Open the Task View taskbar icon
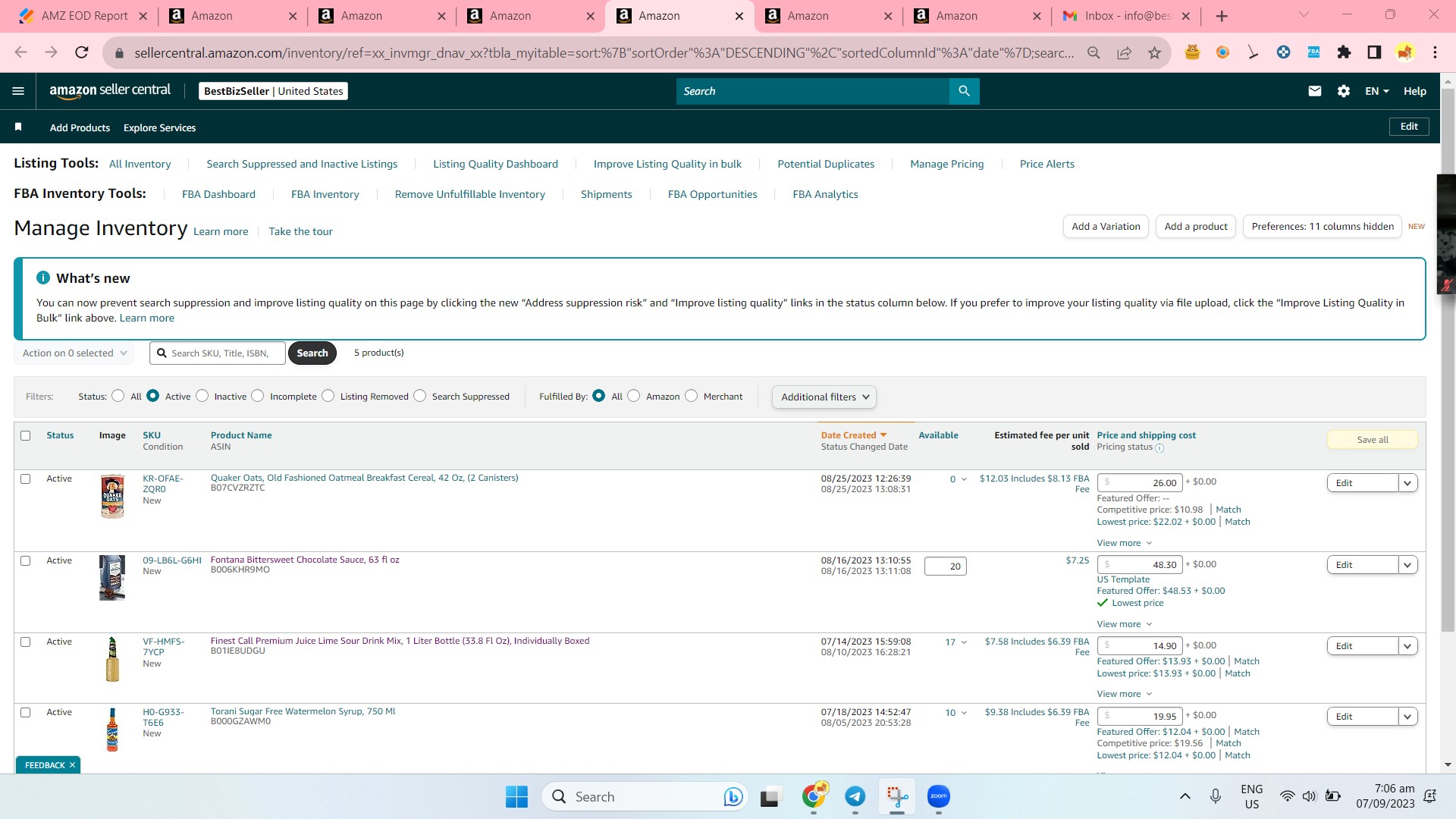 770,796
